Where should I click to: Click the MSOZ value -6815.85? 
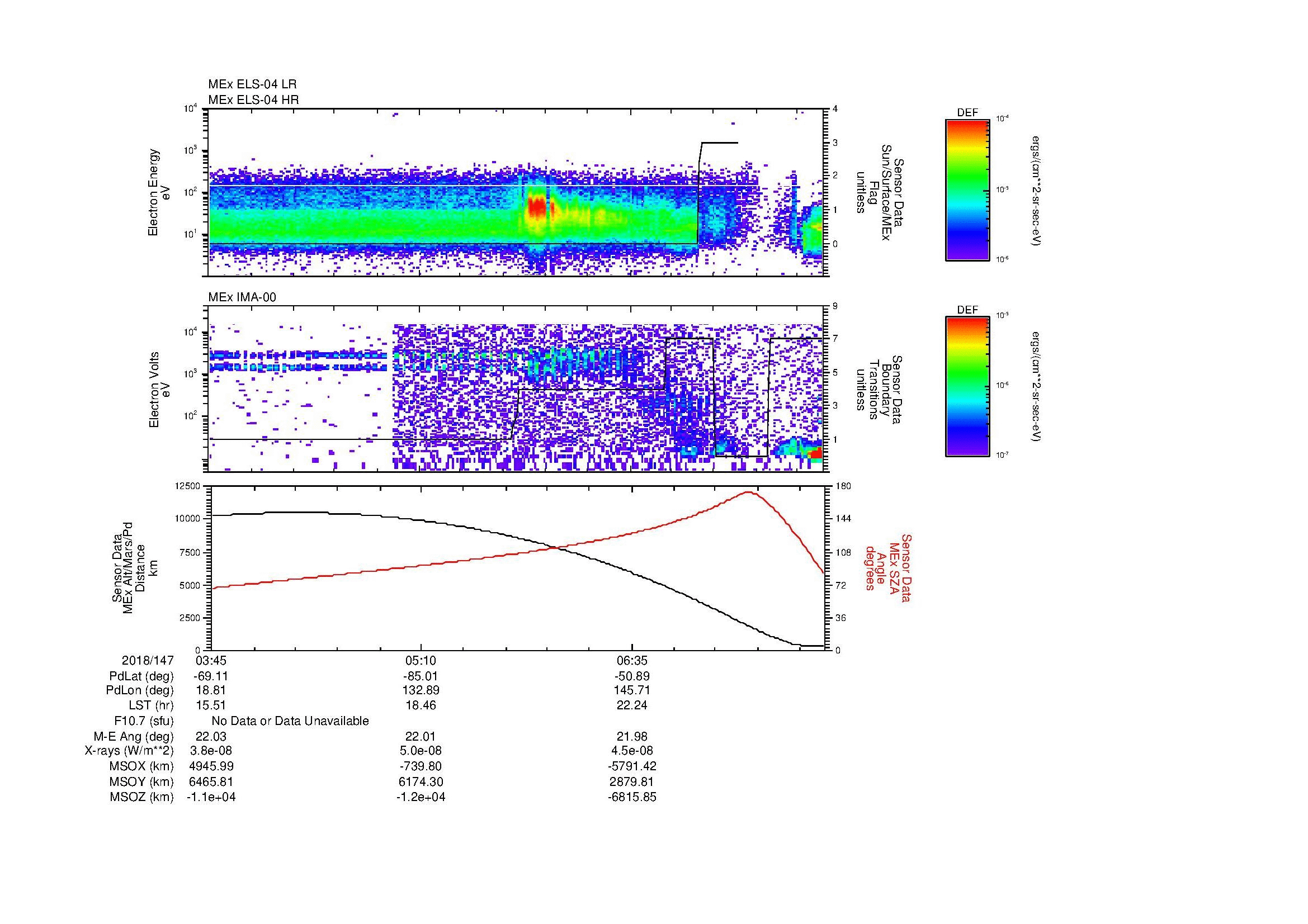click(x=632, y=797)
